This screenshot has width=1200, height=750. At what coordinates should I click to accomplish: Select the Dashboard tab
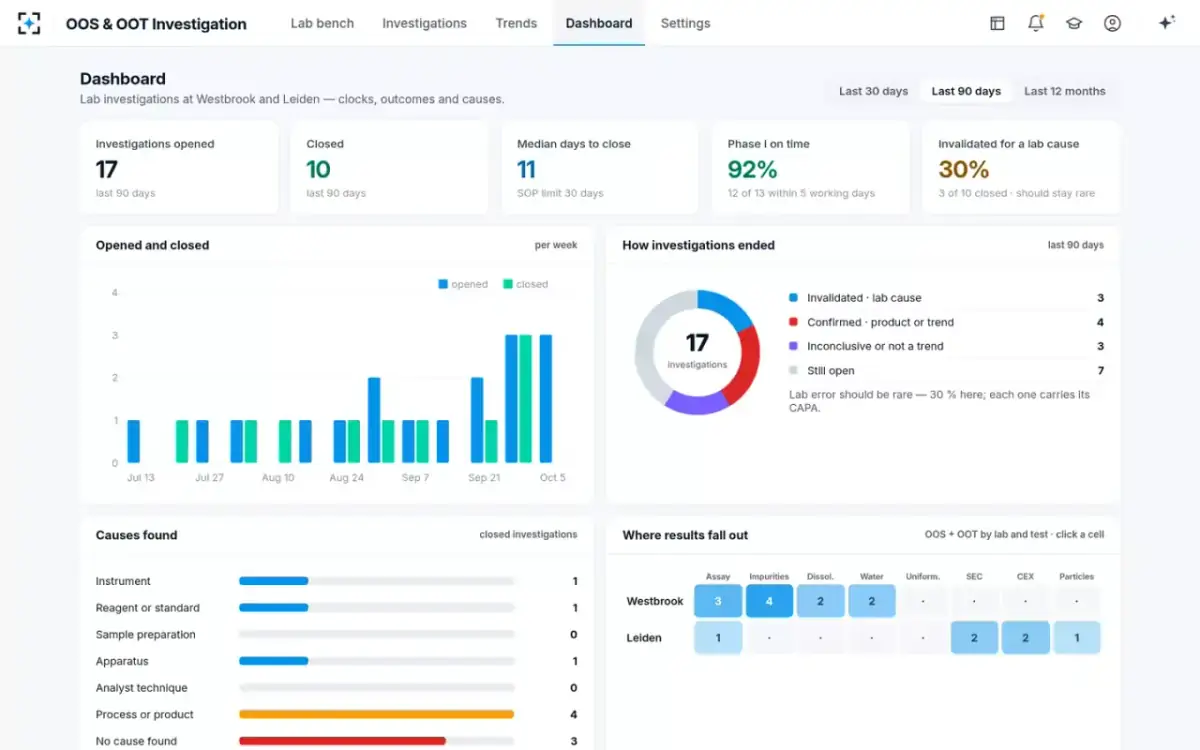[599, 23]
